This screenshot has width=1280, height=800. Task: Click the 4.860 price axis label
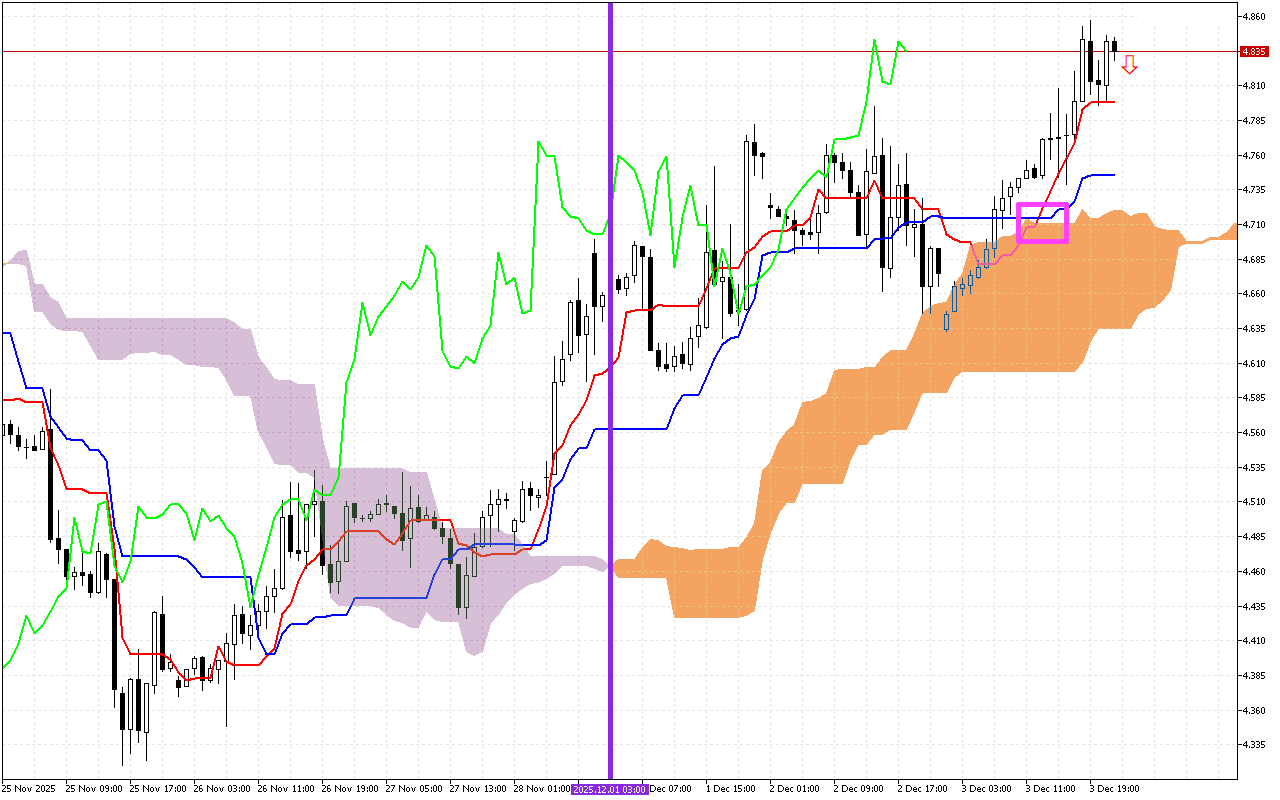1254,17
